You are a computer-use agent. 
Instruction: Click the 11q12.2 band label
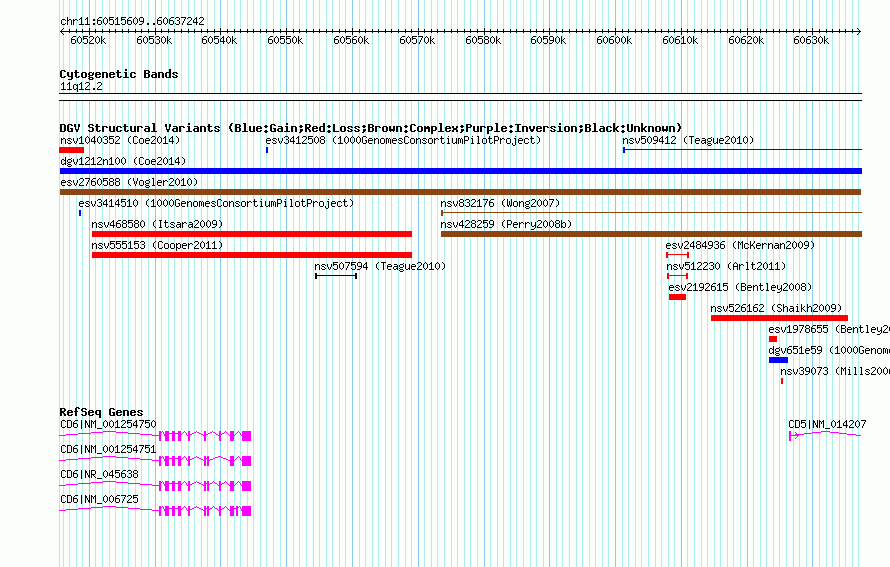tap(81, 86)
